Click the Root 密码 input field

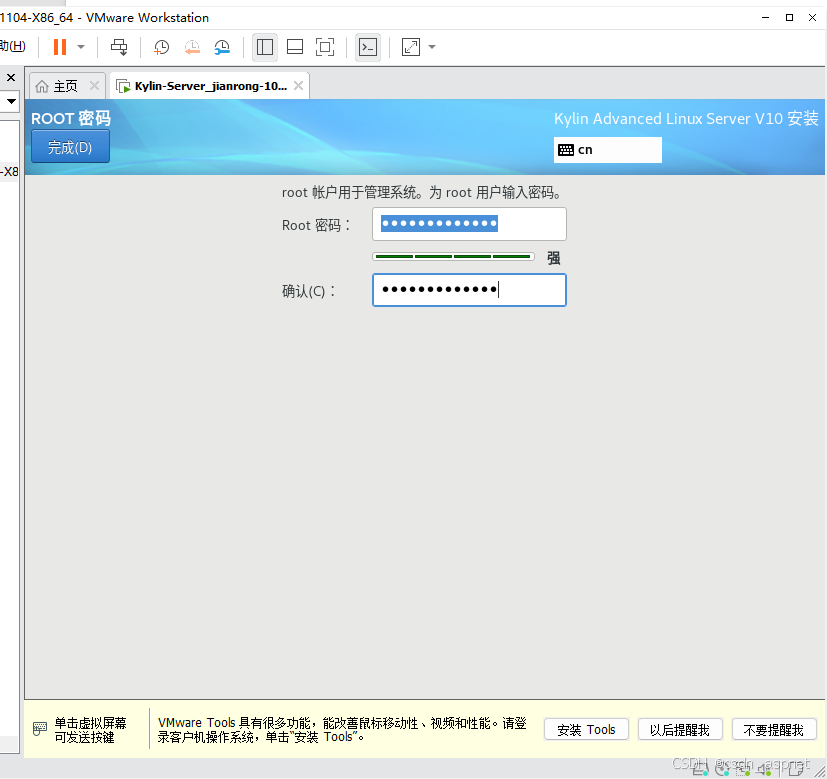[x=469, y=224]
